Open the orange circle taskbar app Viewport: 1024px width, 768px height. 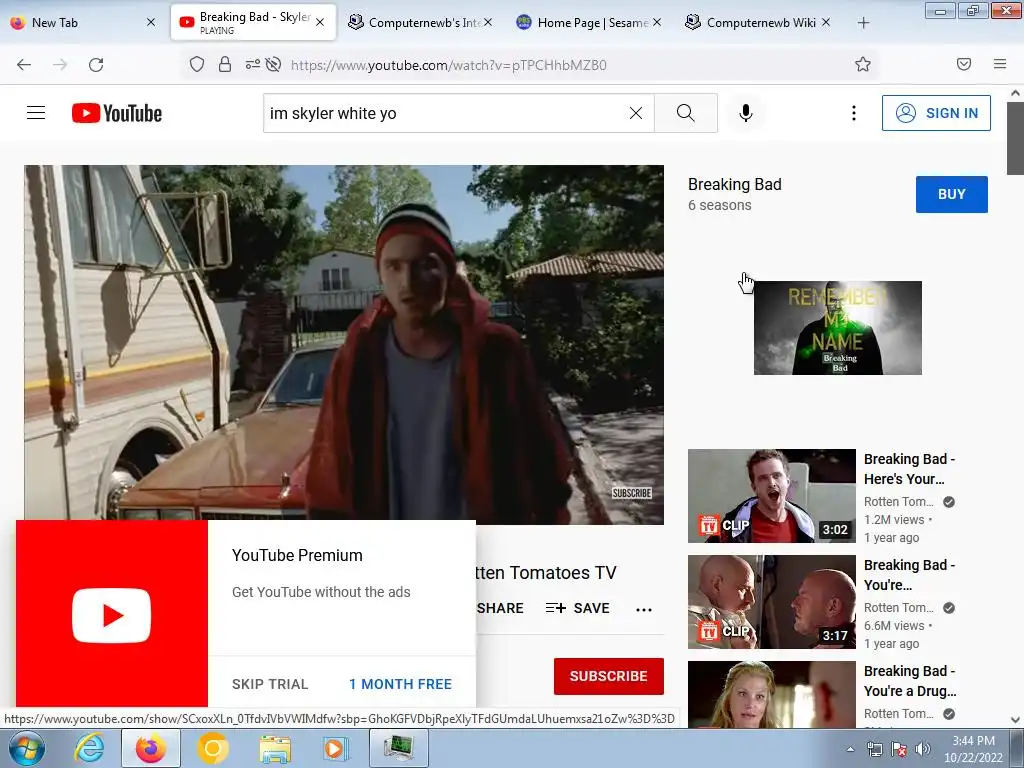click(212, 748)
